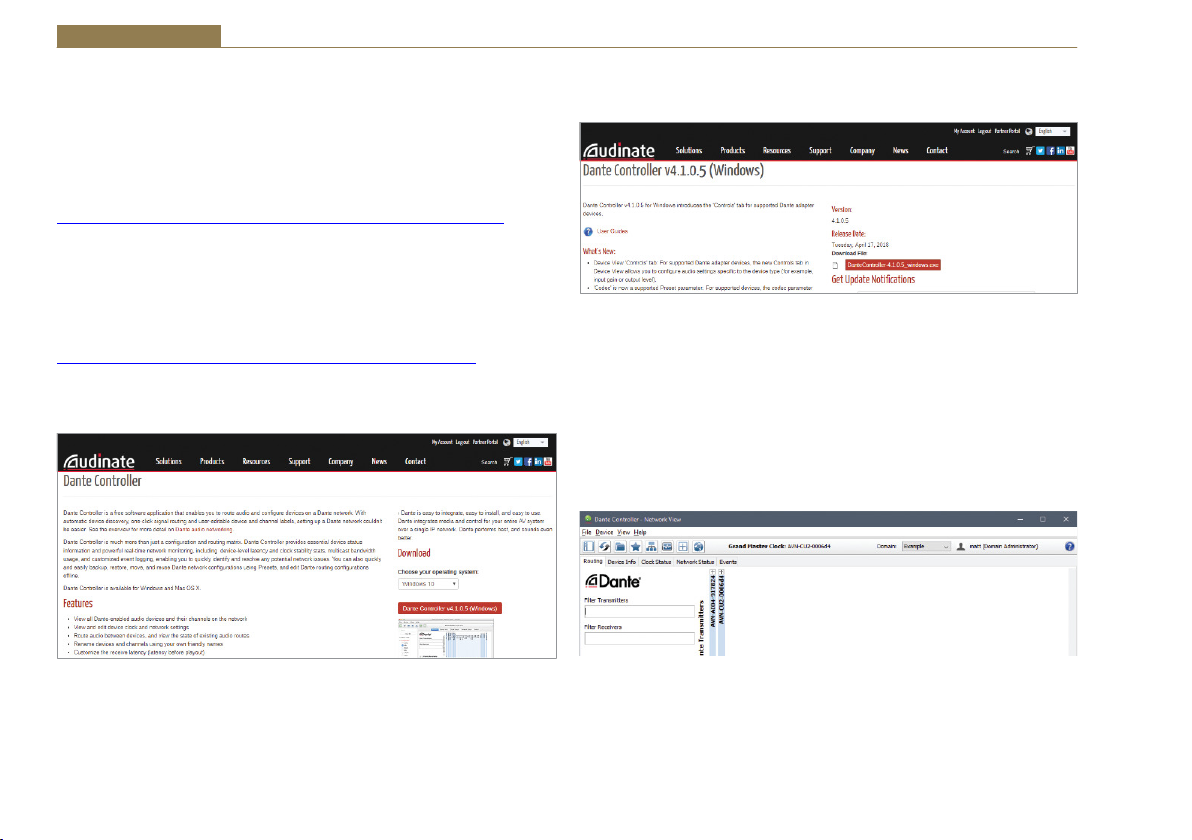
Task: Open Help menu in Dante Controller
Action: point(640,532)
